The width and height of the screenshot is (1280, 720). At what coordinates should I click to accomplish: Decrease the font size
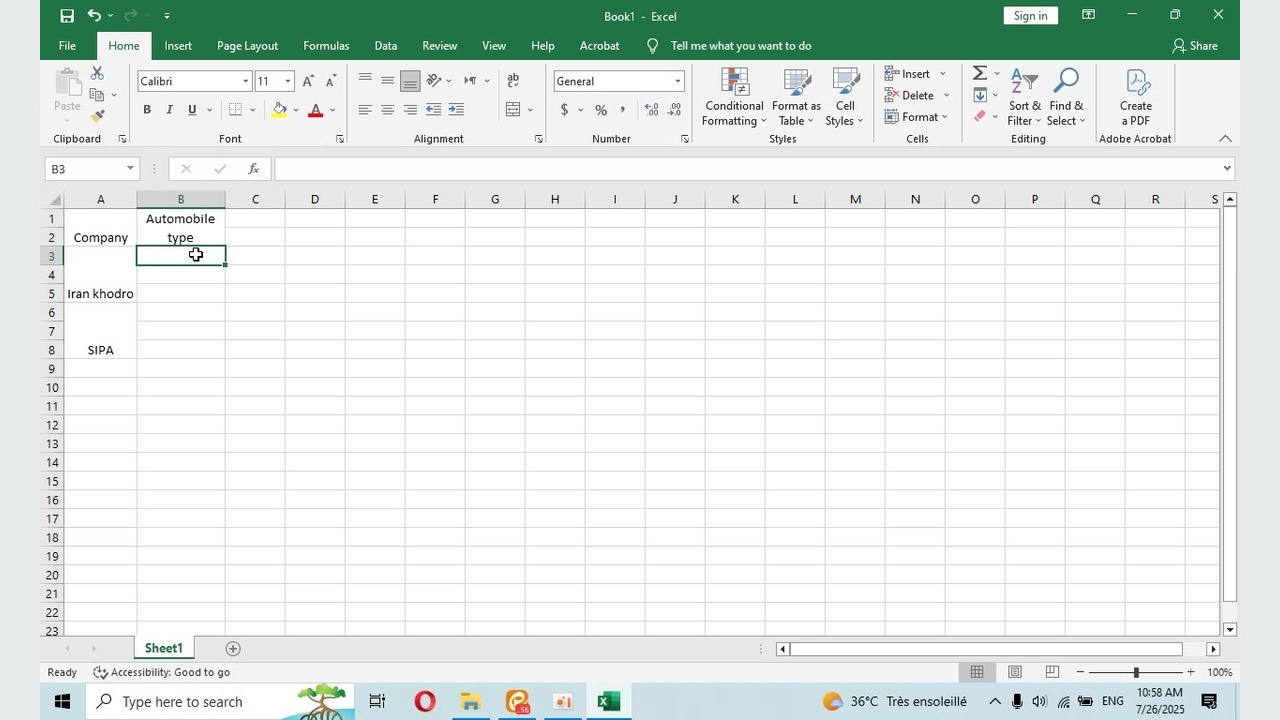pos(331,81)
